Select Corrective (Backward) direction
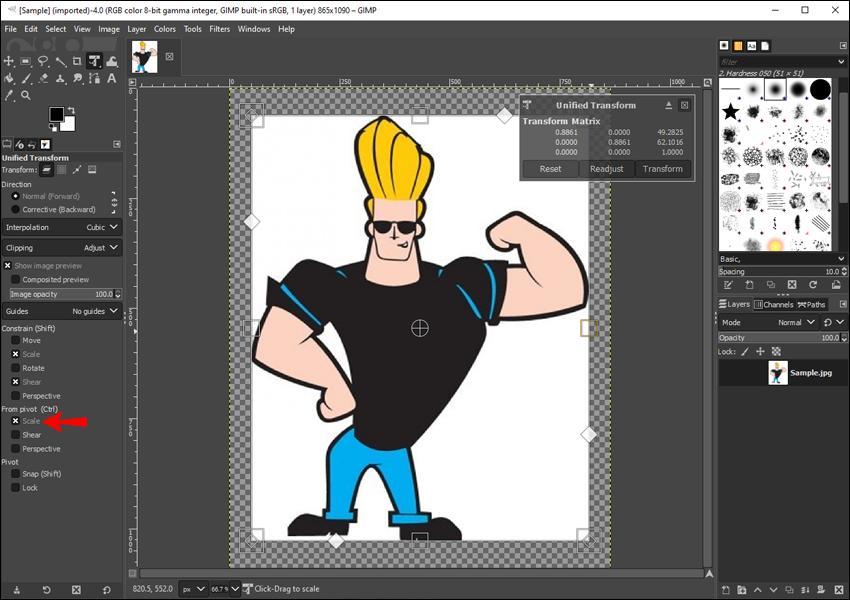 tap(15, 209)
